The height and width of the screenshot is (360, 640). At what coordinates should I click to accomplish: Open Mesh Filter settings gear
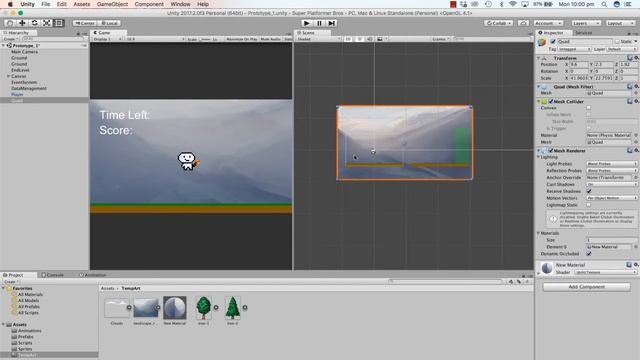[x=636, y=86]
